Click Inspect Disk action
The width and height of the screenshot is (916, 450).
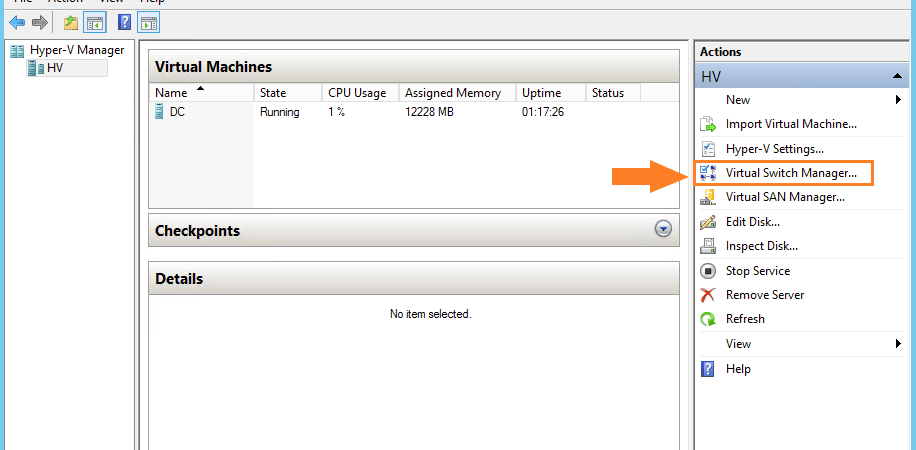pos(762,246)
